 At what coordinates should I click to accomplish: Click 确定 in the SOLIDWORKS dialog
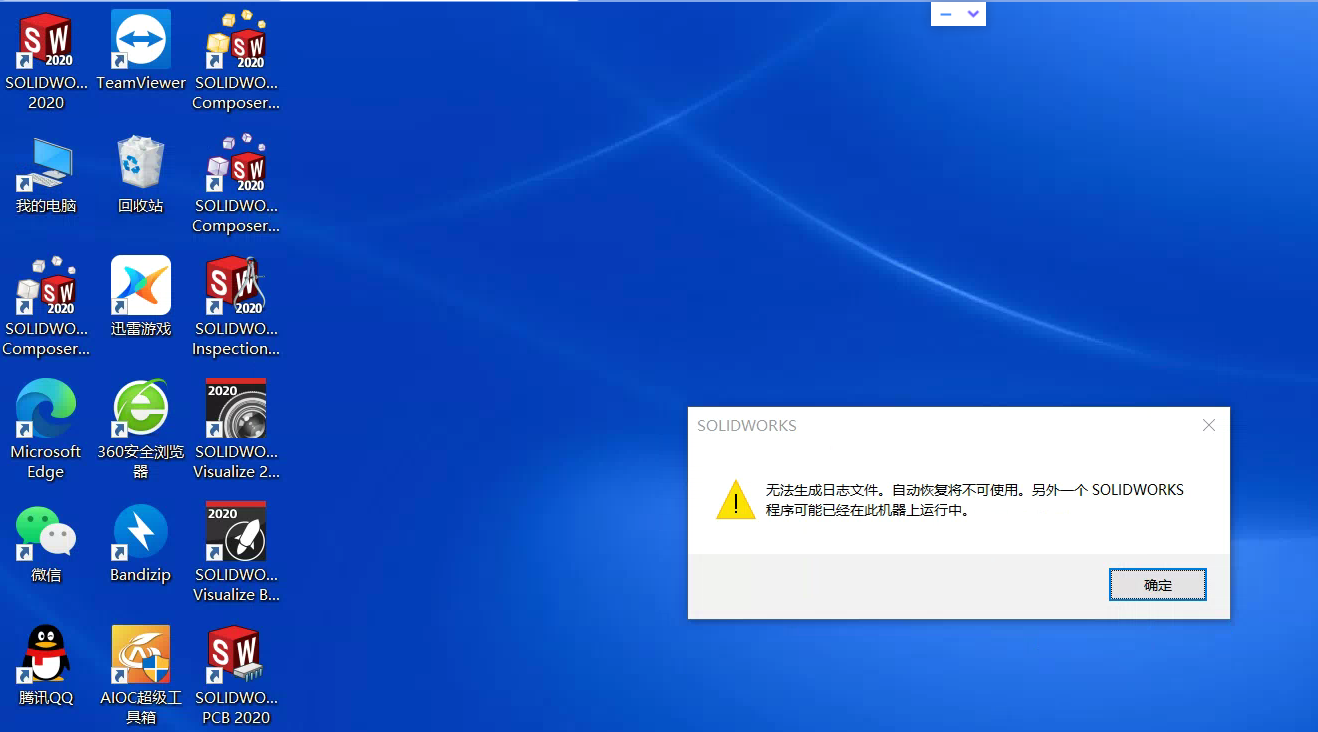click(1158, 585)
